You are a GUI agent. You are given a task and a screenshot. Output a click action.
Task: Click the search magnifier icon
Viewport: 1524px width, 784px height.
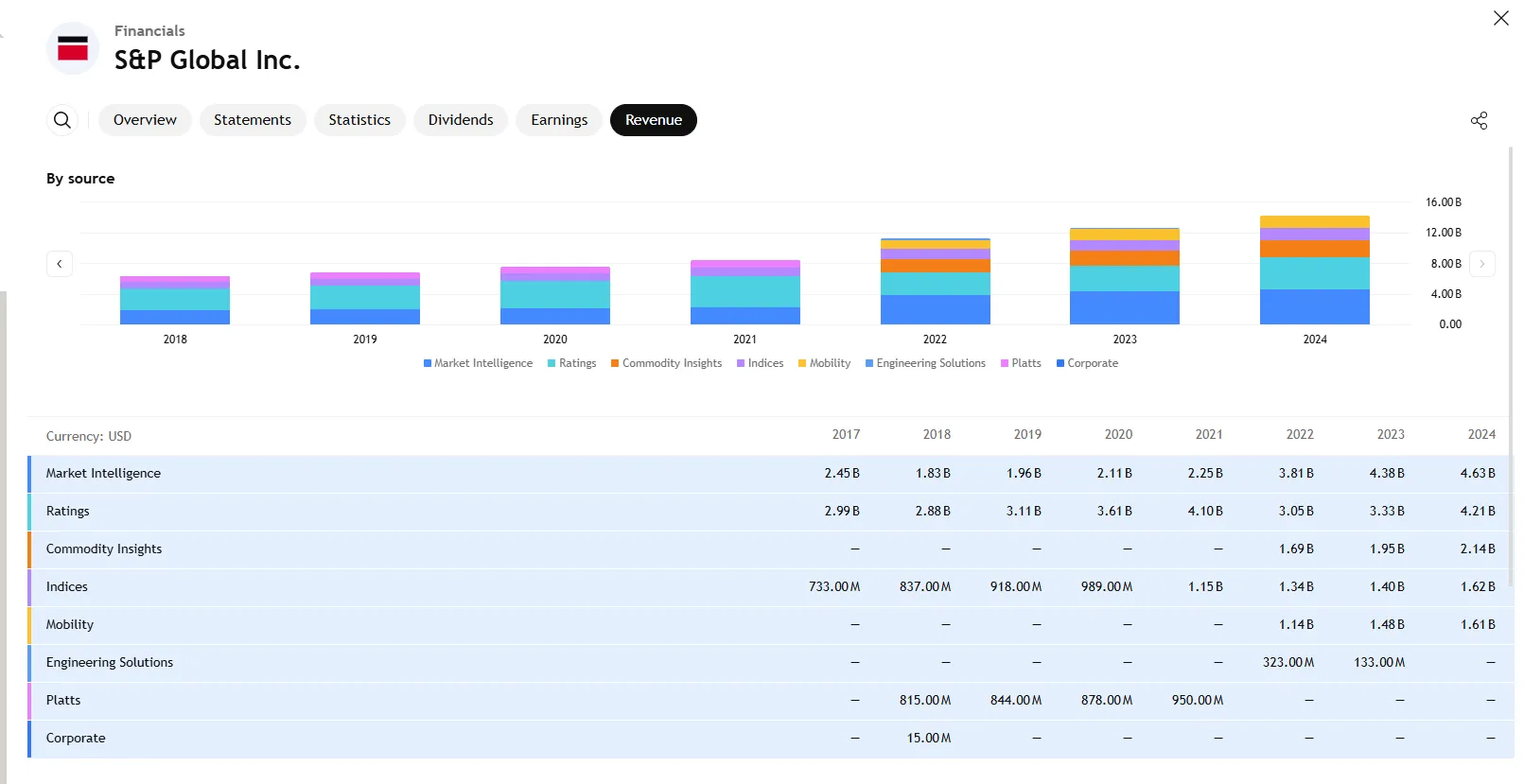coord(62,120)
